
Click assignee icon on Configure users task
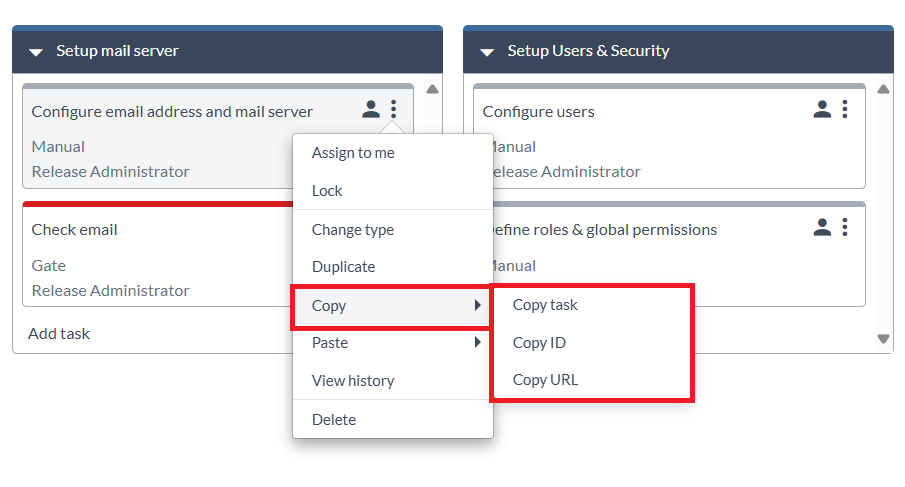[x=822, y=109]
